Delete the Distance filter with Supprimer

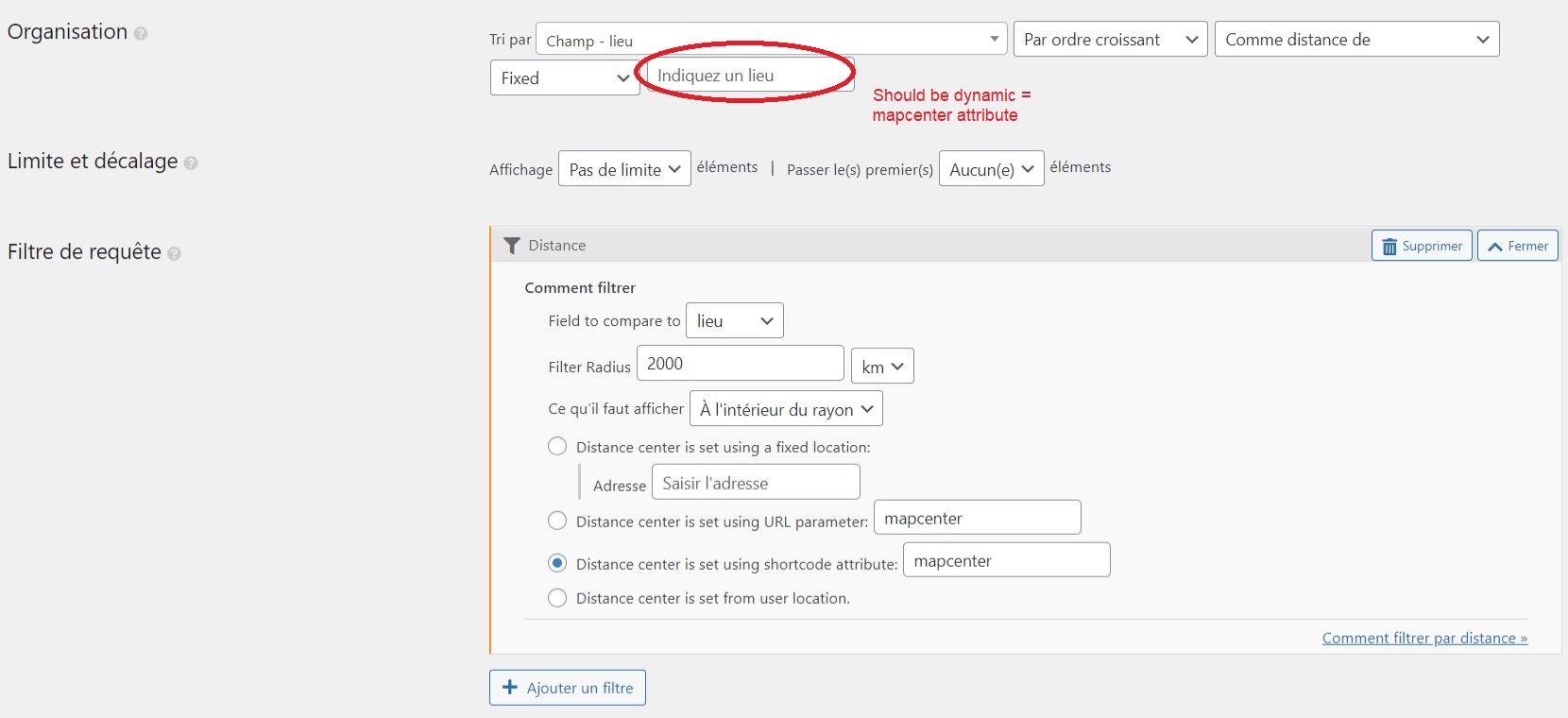1422,246
